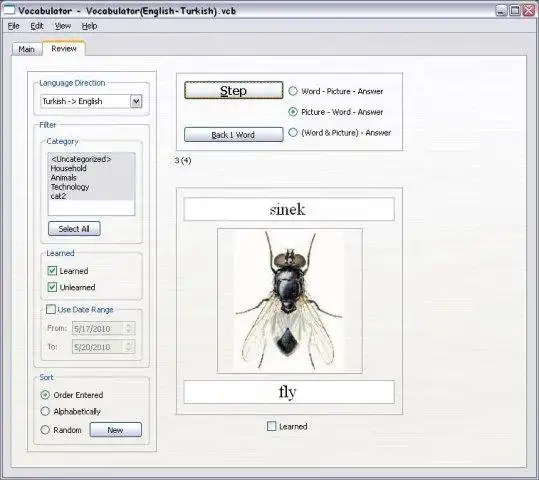Click the To date spinner arrows

[129, 347]
